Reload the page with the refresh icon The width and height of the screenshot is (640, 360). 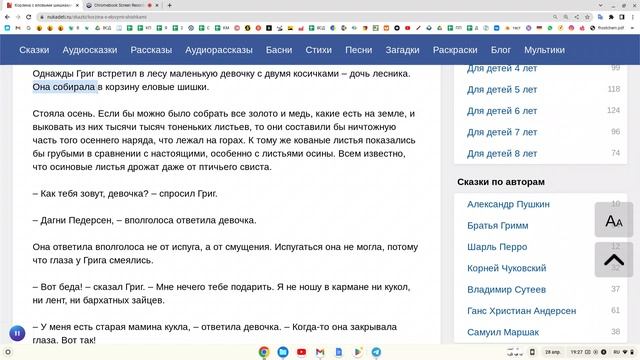(x=29, y=17)
